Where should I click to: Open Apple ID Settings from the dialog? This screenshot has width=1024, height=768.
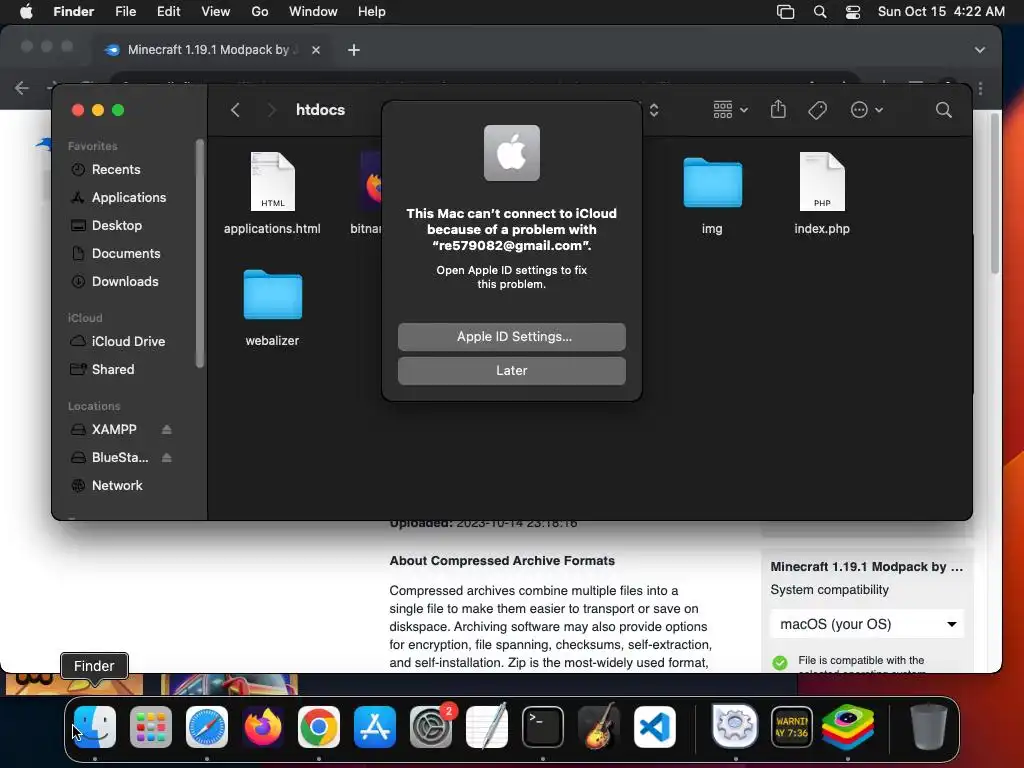pos(511,337)
